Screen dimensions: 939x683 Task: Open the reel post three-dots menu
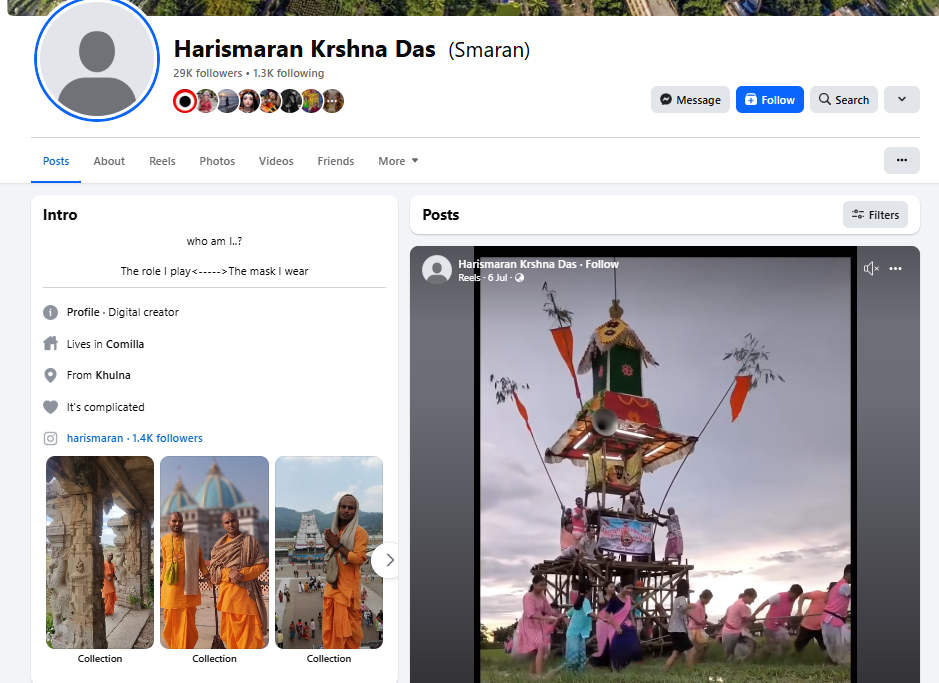tap(896, 268)
